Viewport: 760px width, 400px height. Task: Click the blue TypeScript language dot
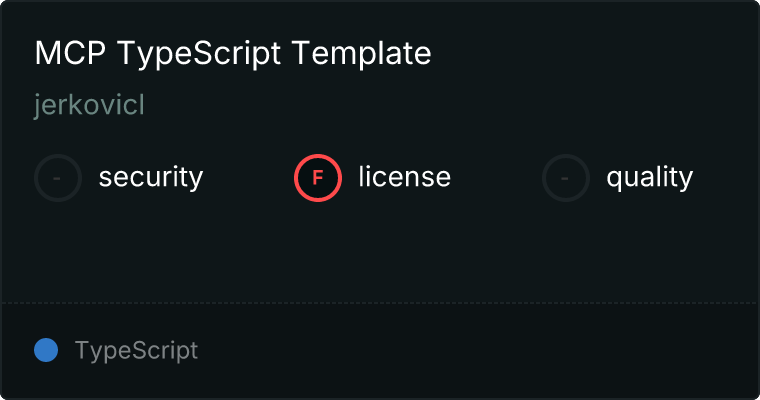point(46,350)
